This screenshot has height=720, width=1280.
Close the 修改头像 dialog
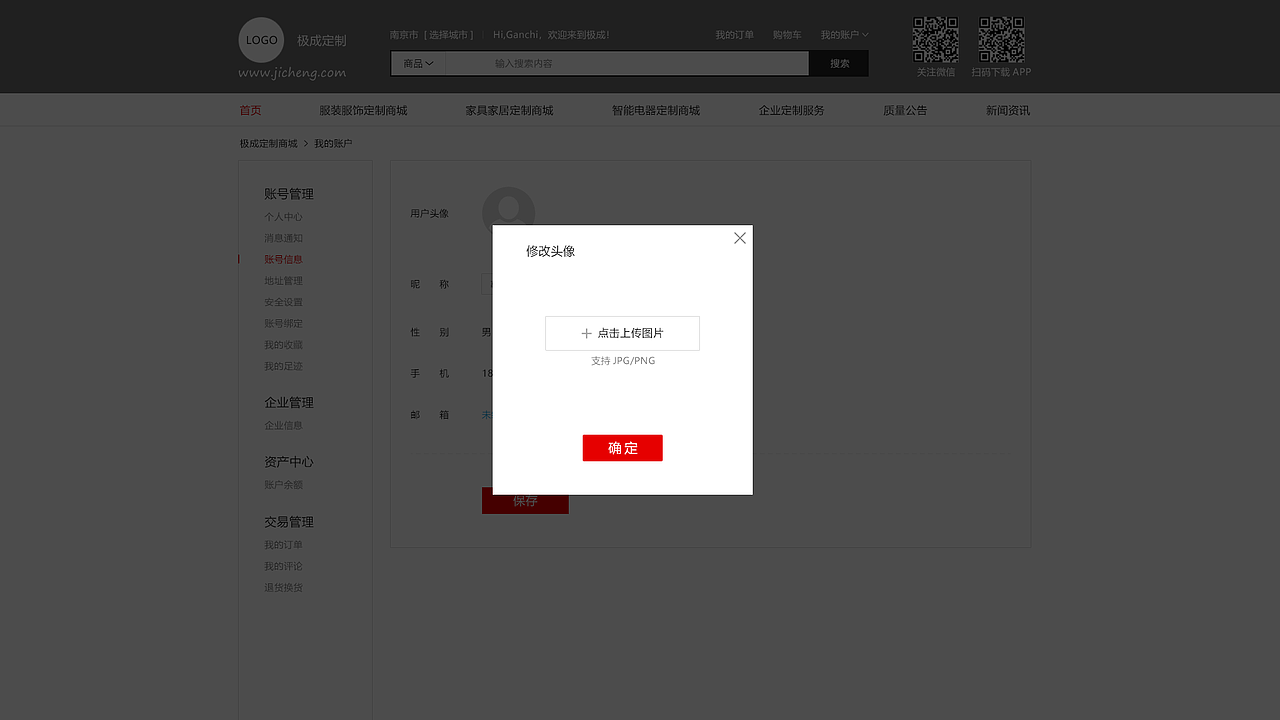(739, 238)
